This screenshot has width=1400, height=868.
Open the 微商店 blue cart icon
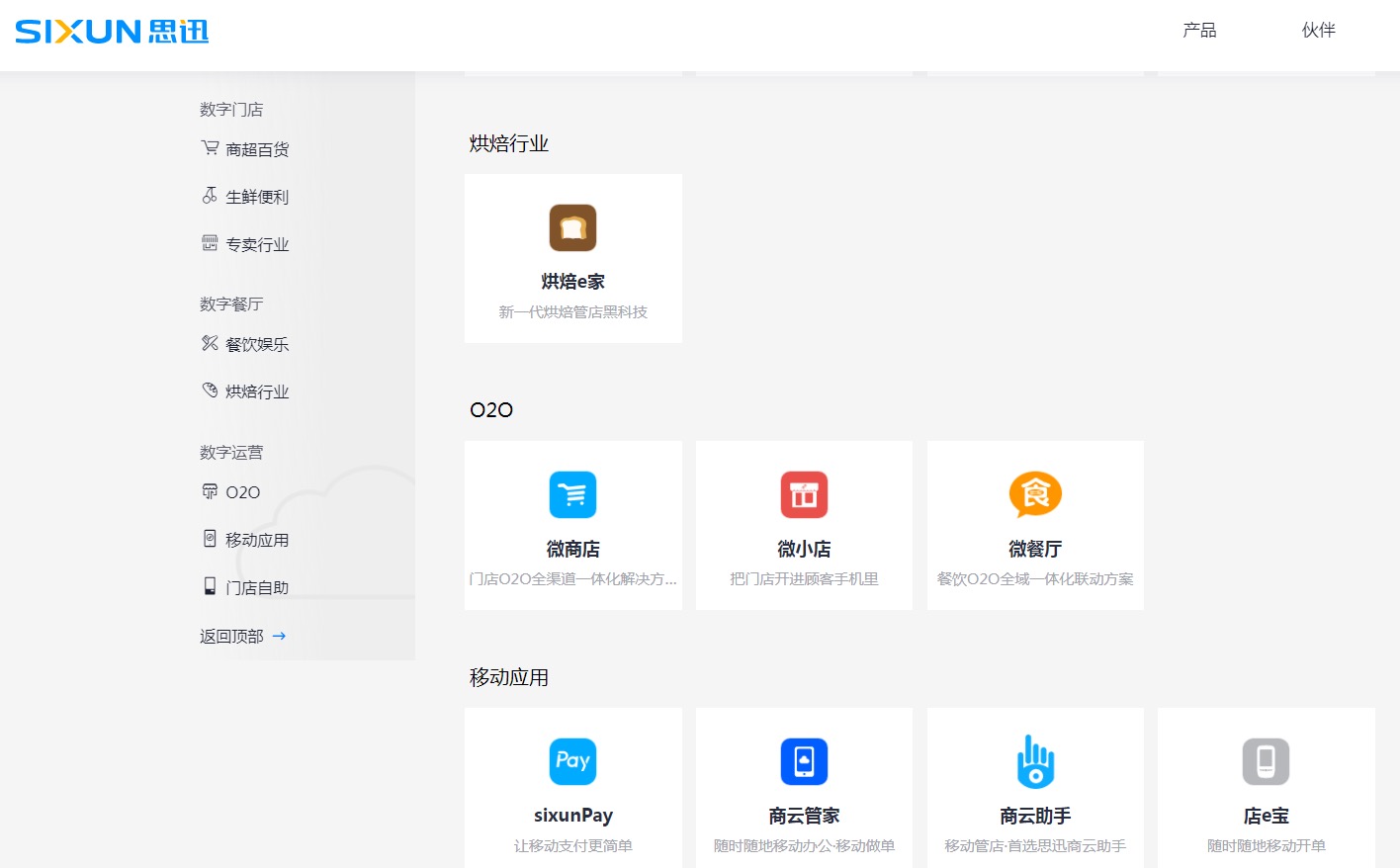pyautogui.click(x=573, y=495)
